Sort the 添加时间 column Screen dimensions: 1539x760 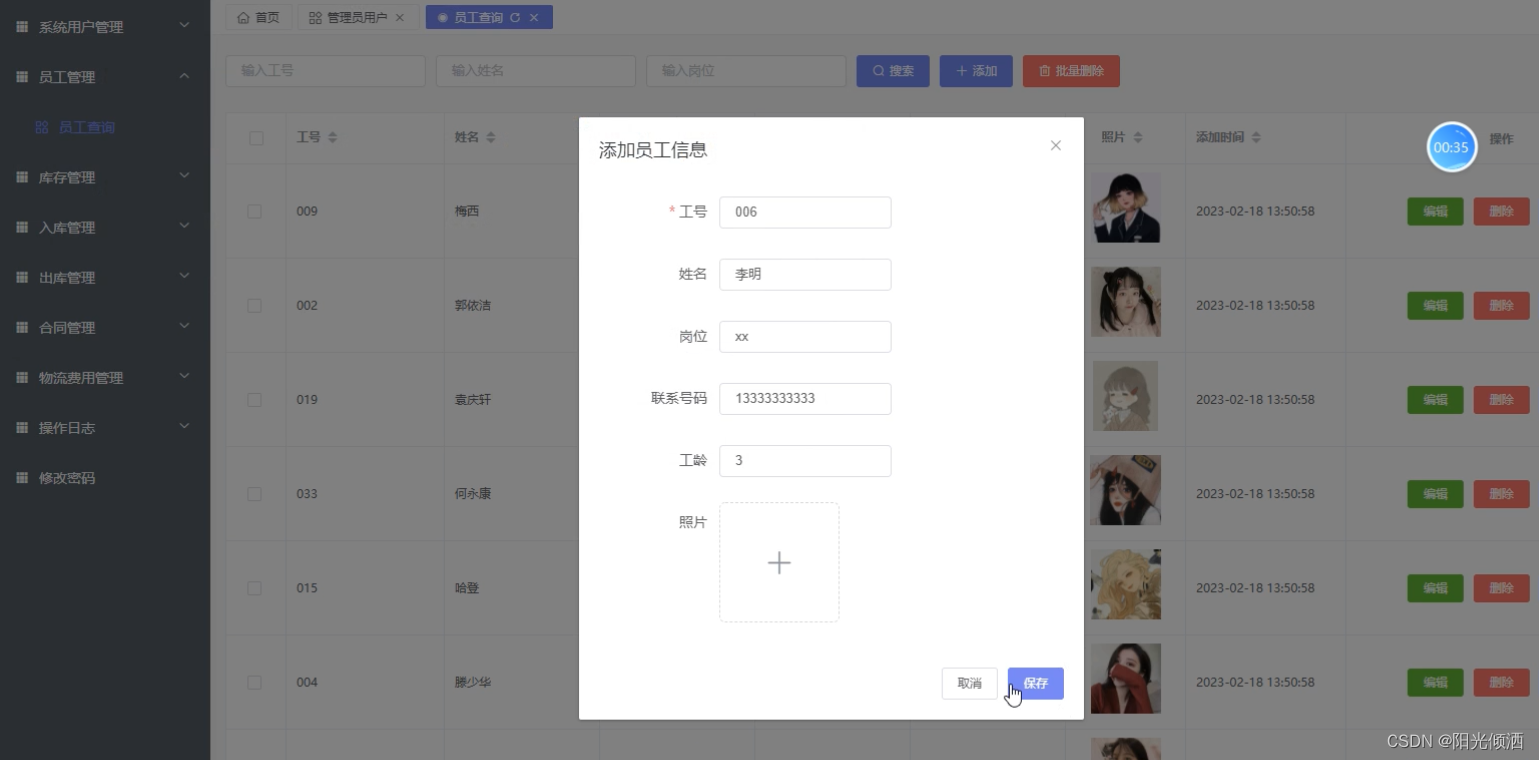click(1256, 137)
